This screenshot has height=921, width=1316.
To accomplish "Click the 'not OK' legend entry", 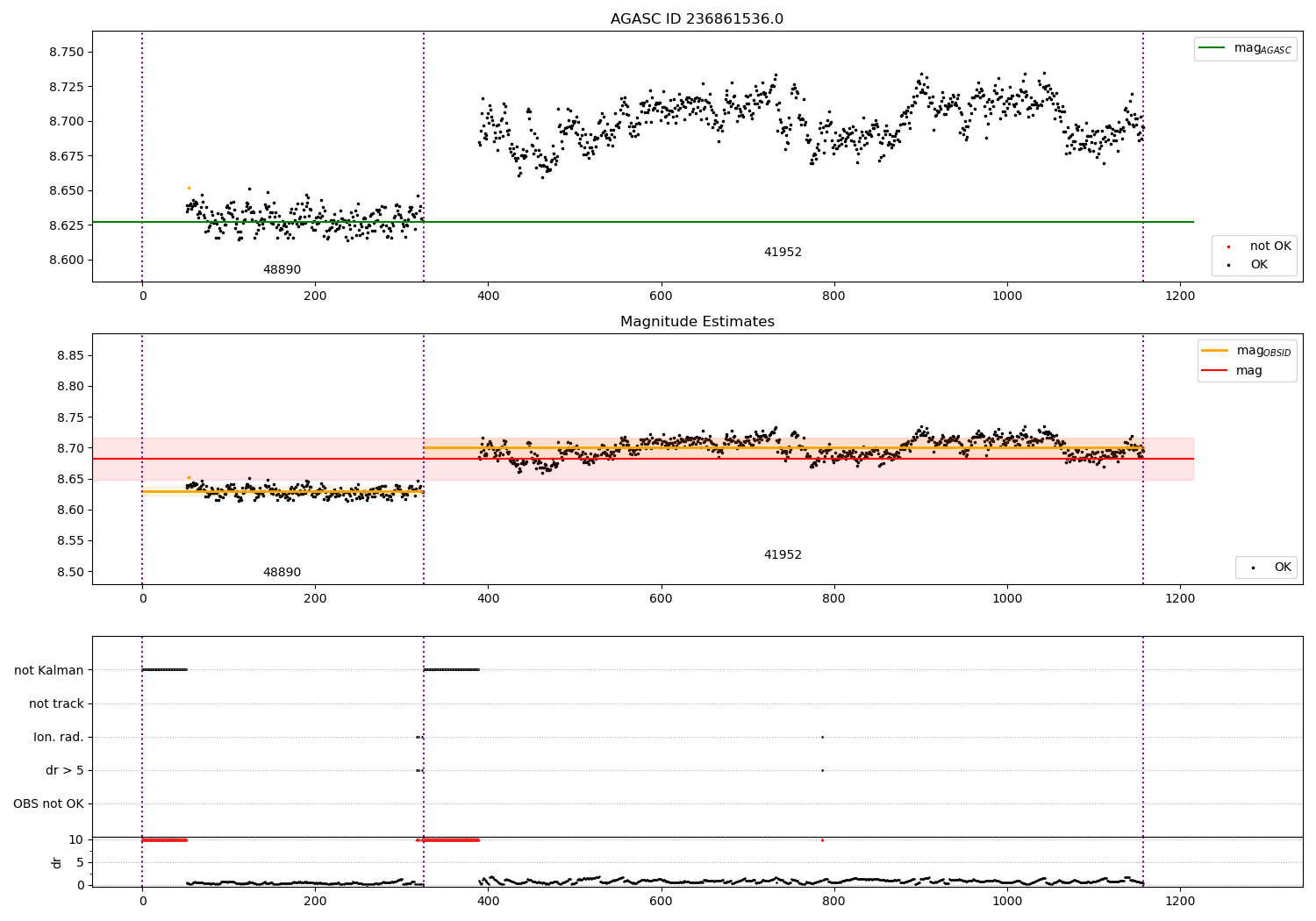I will click(x=1259, y=246).
